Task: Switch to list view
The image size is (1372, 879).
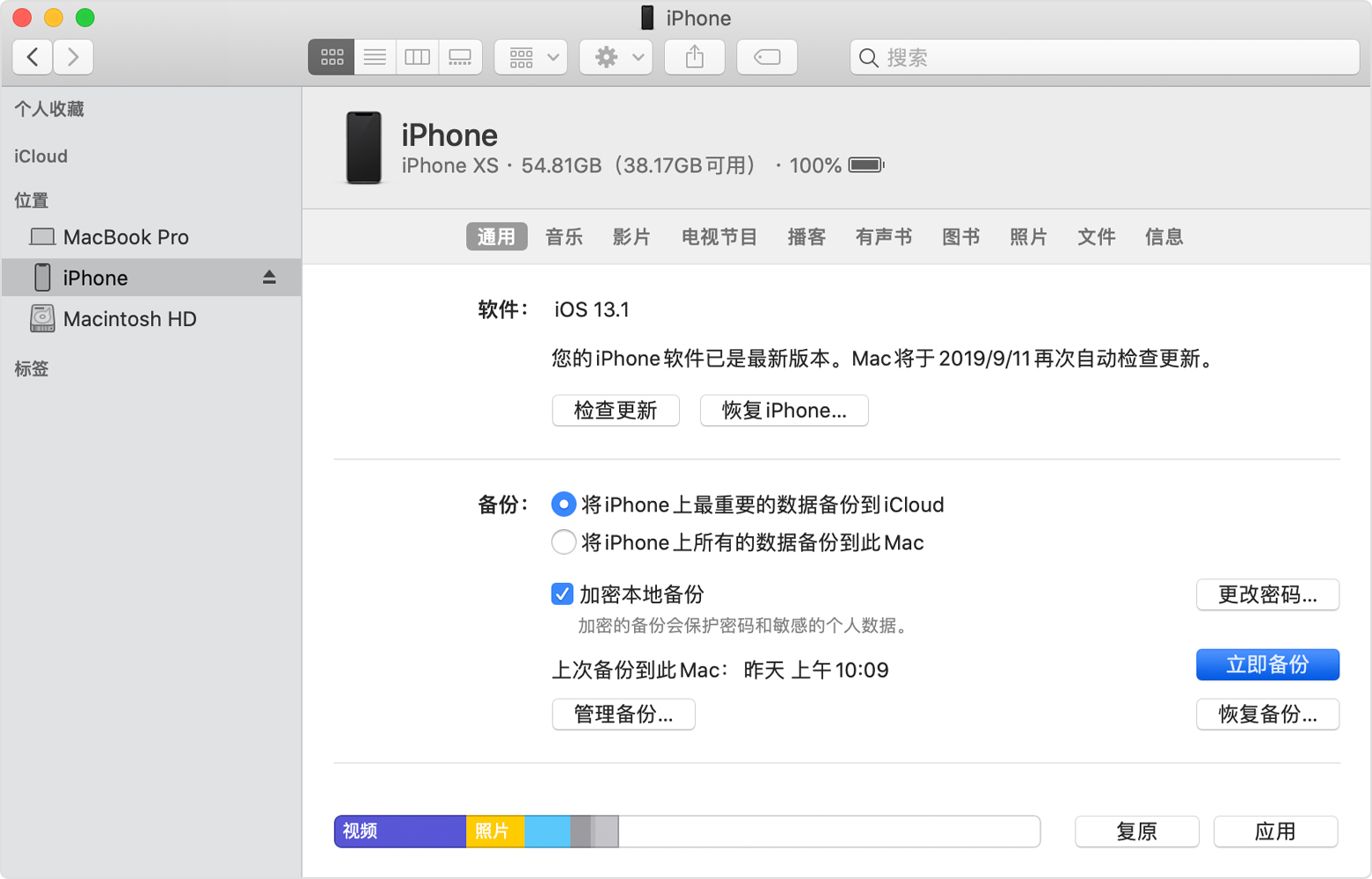Action: click(x=375, y=57)
